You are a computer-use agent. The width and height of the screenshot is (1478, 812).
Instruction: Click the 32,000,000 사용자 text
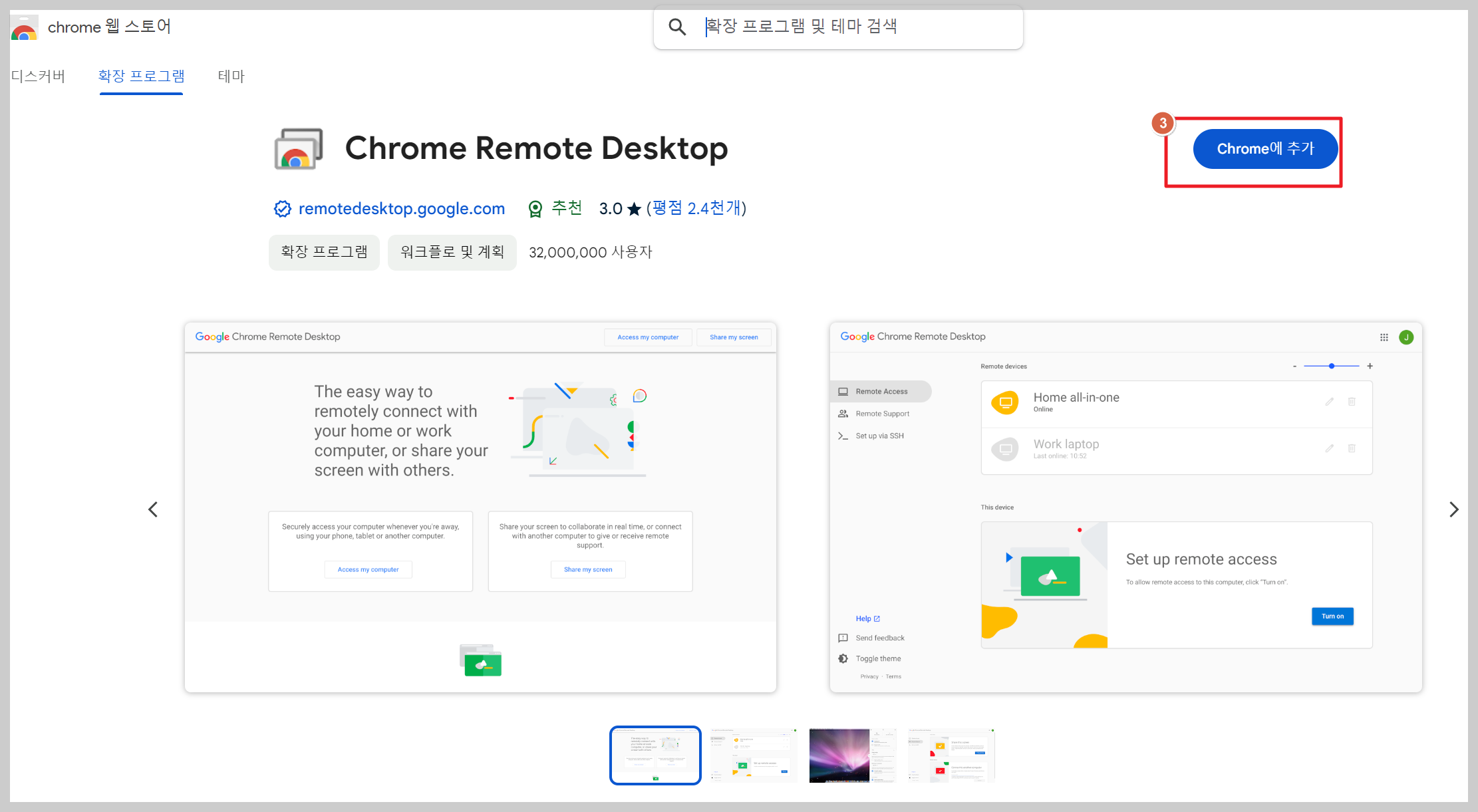coord(591,252)
